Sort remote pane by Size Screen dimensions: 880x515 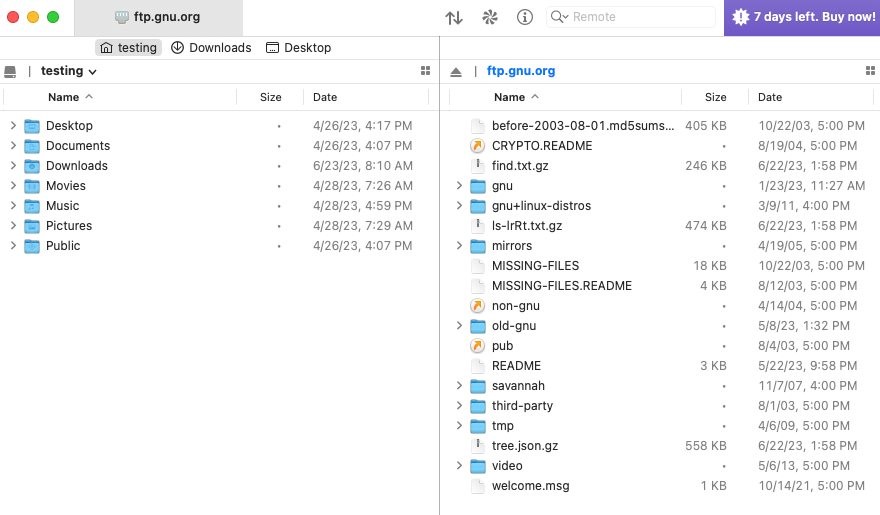pos(715,97)
